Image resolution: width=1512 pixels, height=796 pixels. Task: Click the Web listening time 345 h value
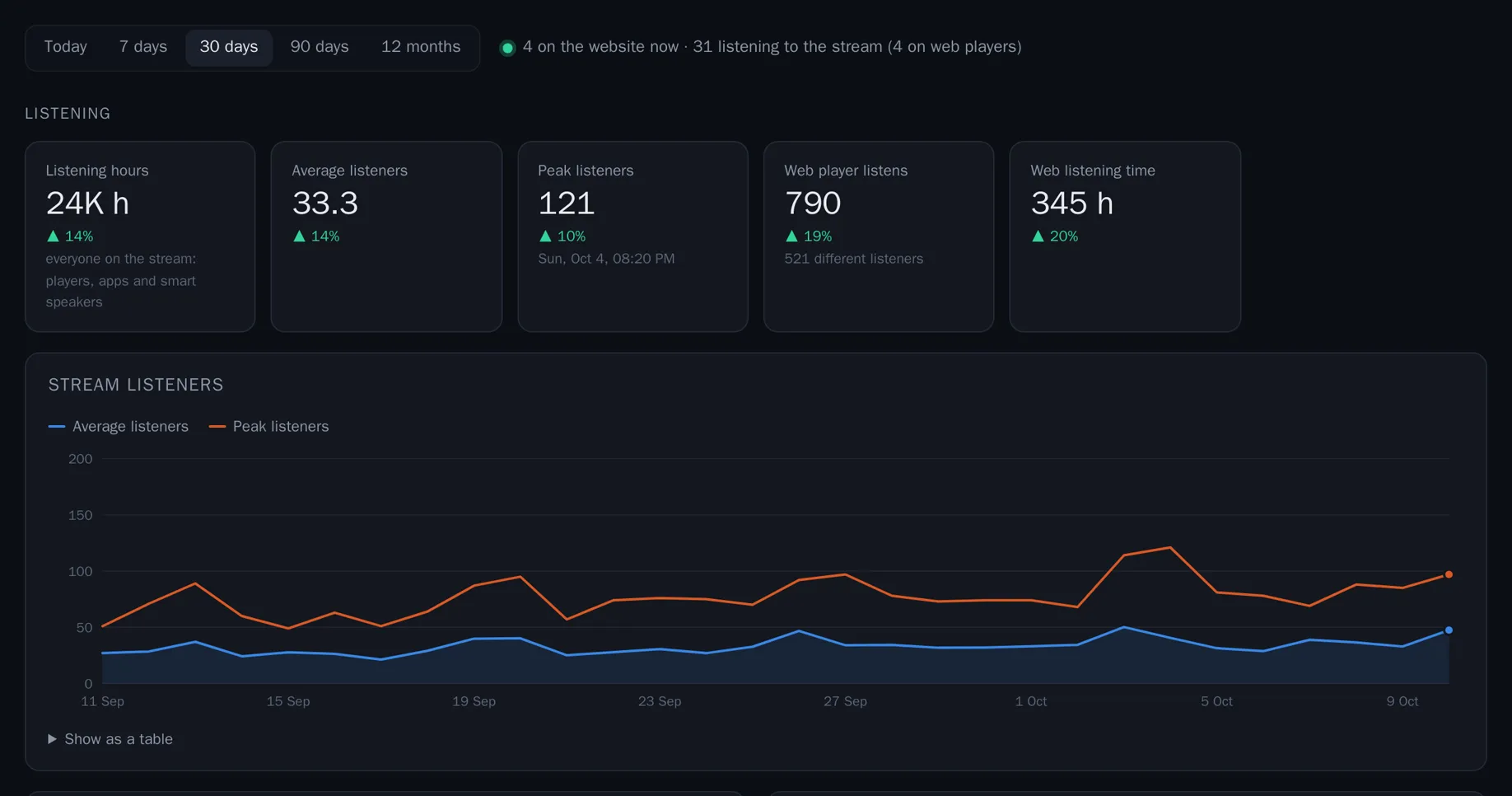(x=1072, y=204)
